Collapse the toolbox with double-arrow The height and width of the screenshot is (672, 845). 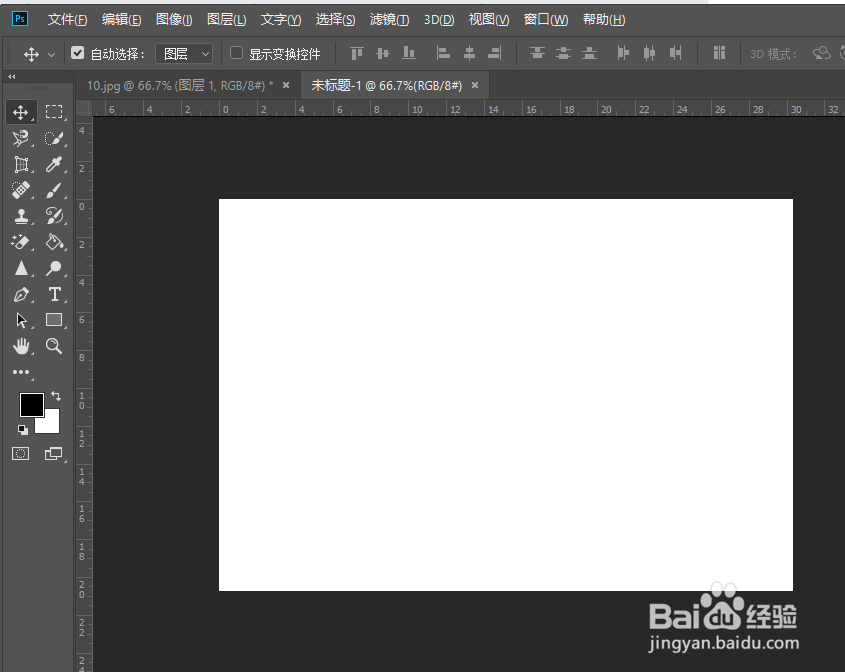pos(12,77)
